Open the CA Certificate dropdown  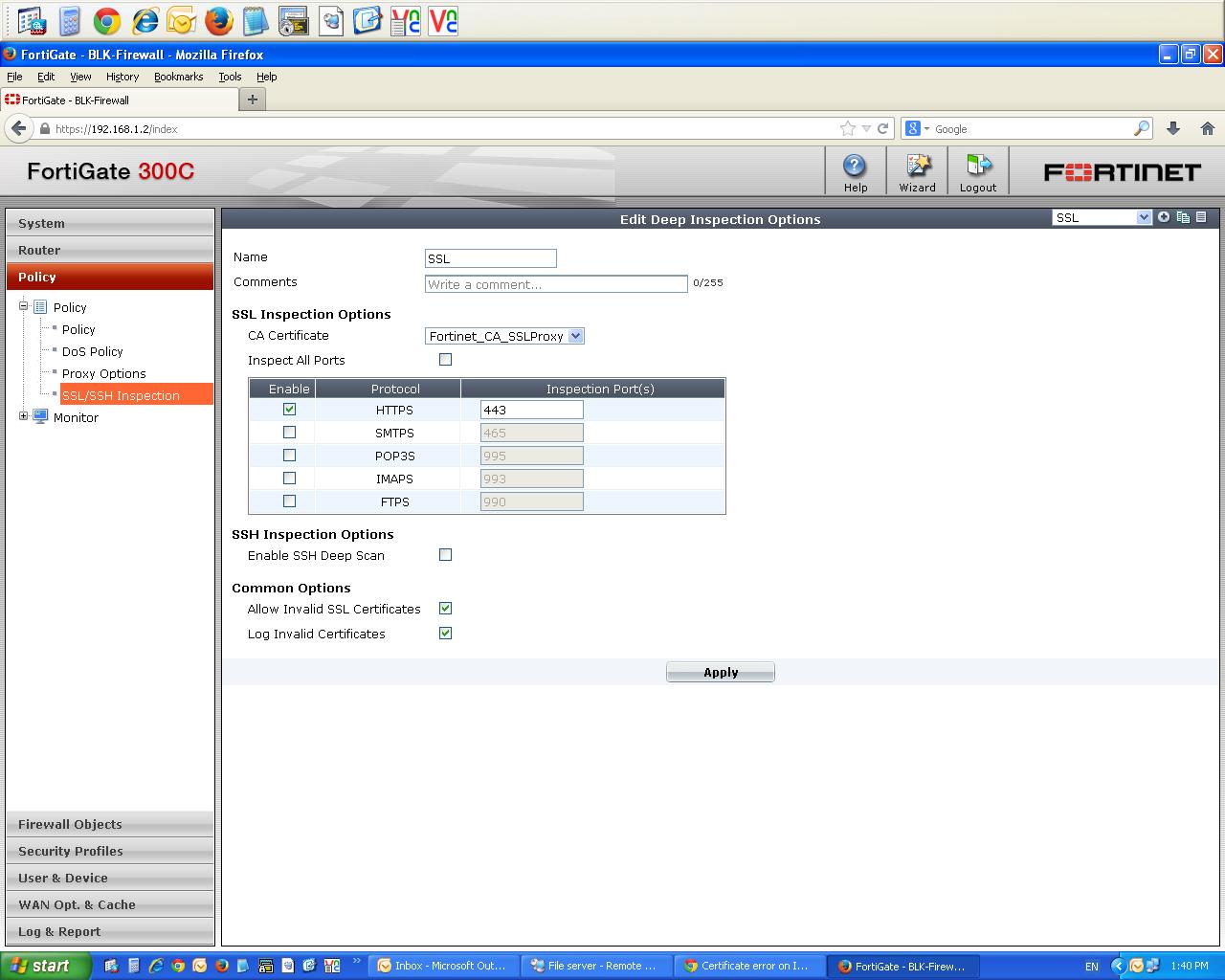575,336
